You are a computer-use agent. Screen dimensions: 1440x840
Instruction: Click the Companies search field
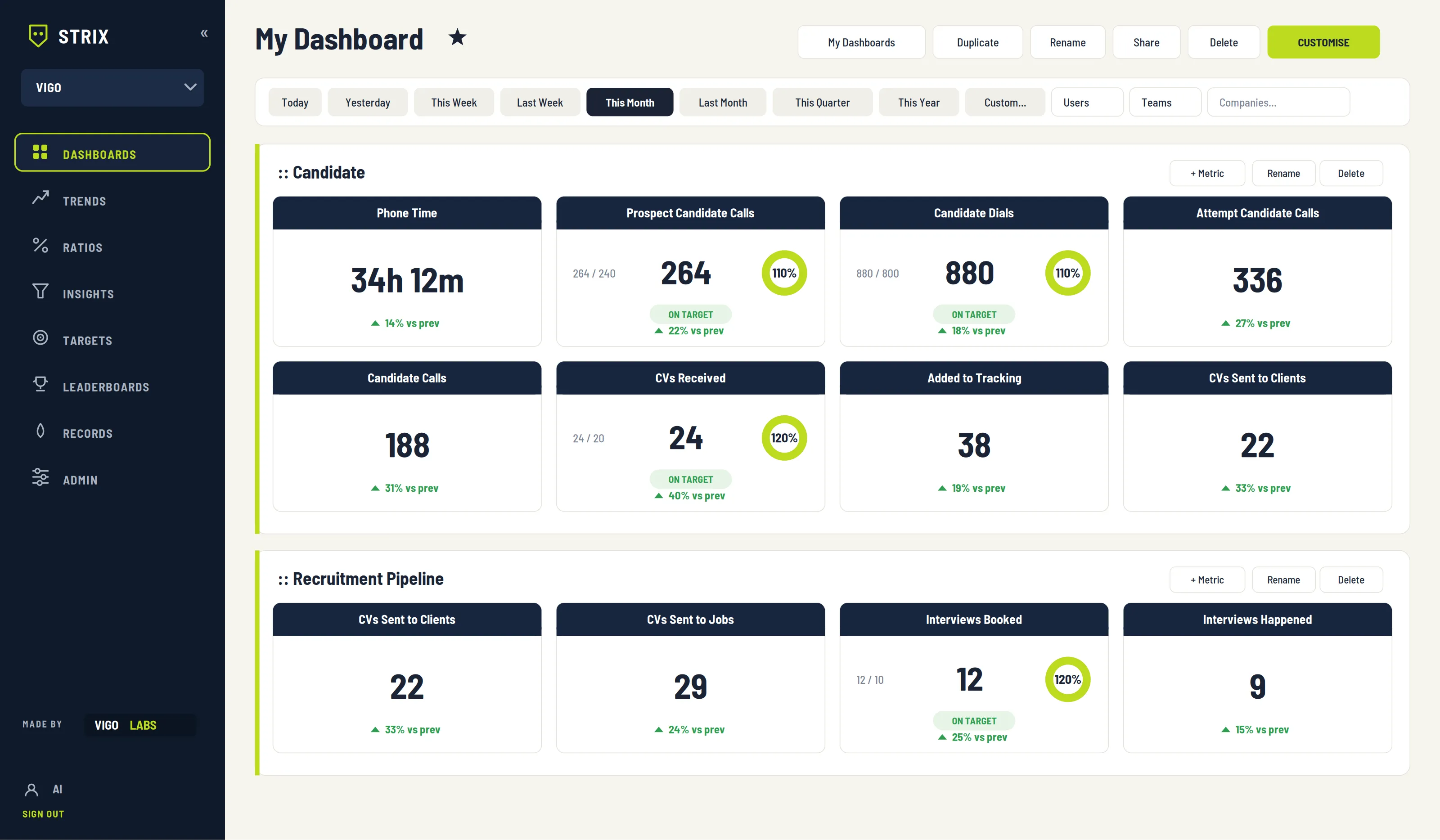1278,102
